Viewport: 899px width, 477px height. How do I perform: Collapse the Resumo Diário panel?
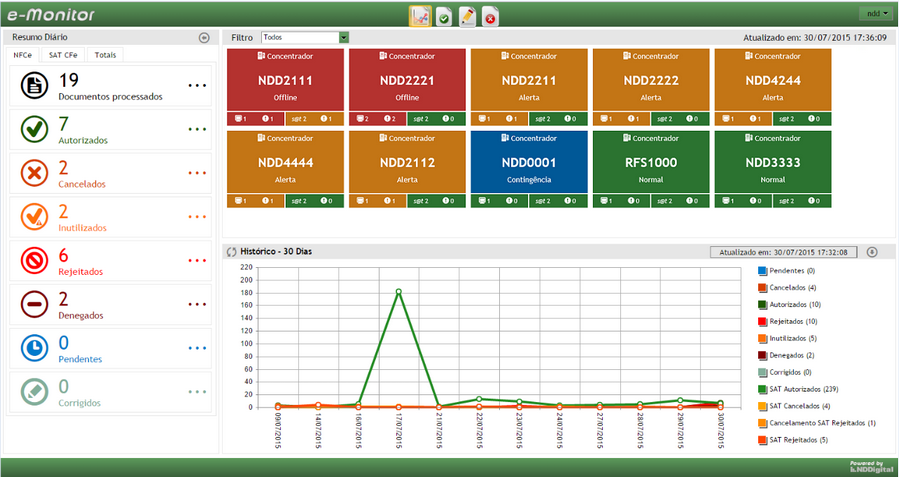[x=204, y=37]
